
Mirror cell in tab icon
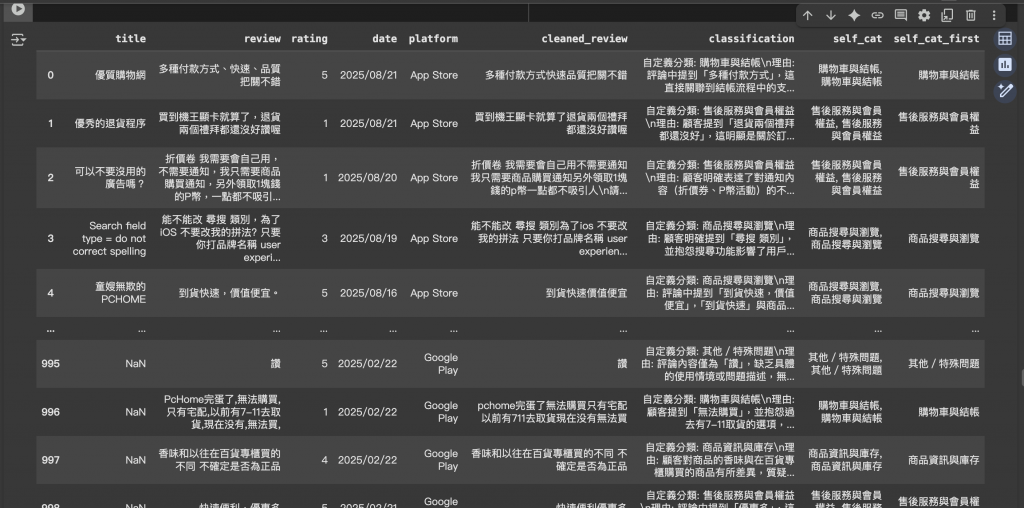pos(947,15)
